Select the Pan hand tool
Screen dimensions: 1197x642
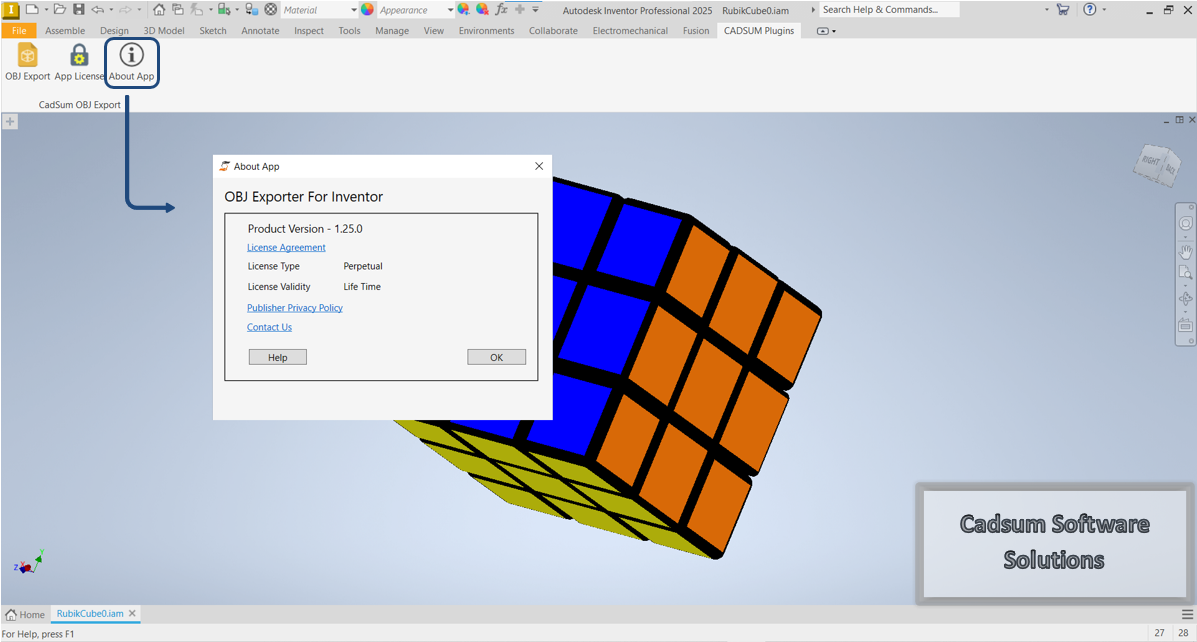[1186, 250]
